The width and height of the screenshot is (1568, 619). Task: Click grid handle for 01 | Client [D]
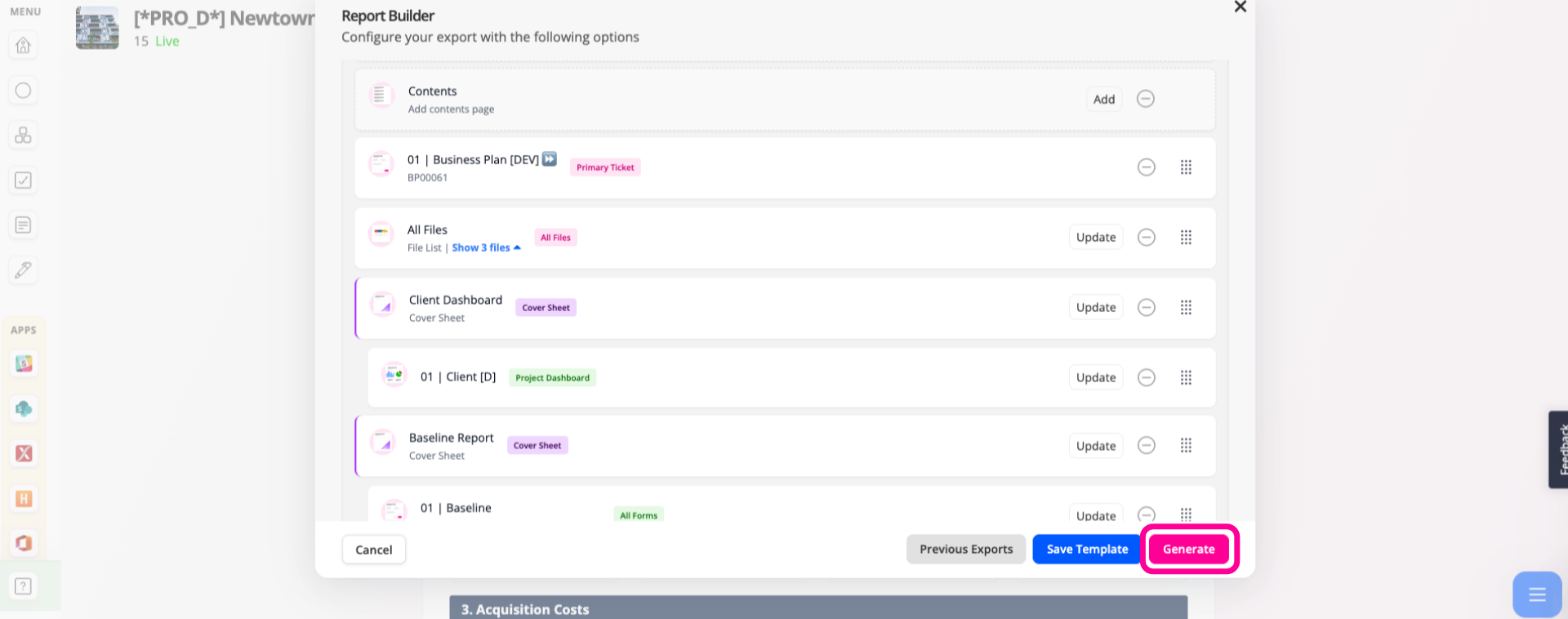[x=1186, y=377]
